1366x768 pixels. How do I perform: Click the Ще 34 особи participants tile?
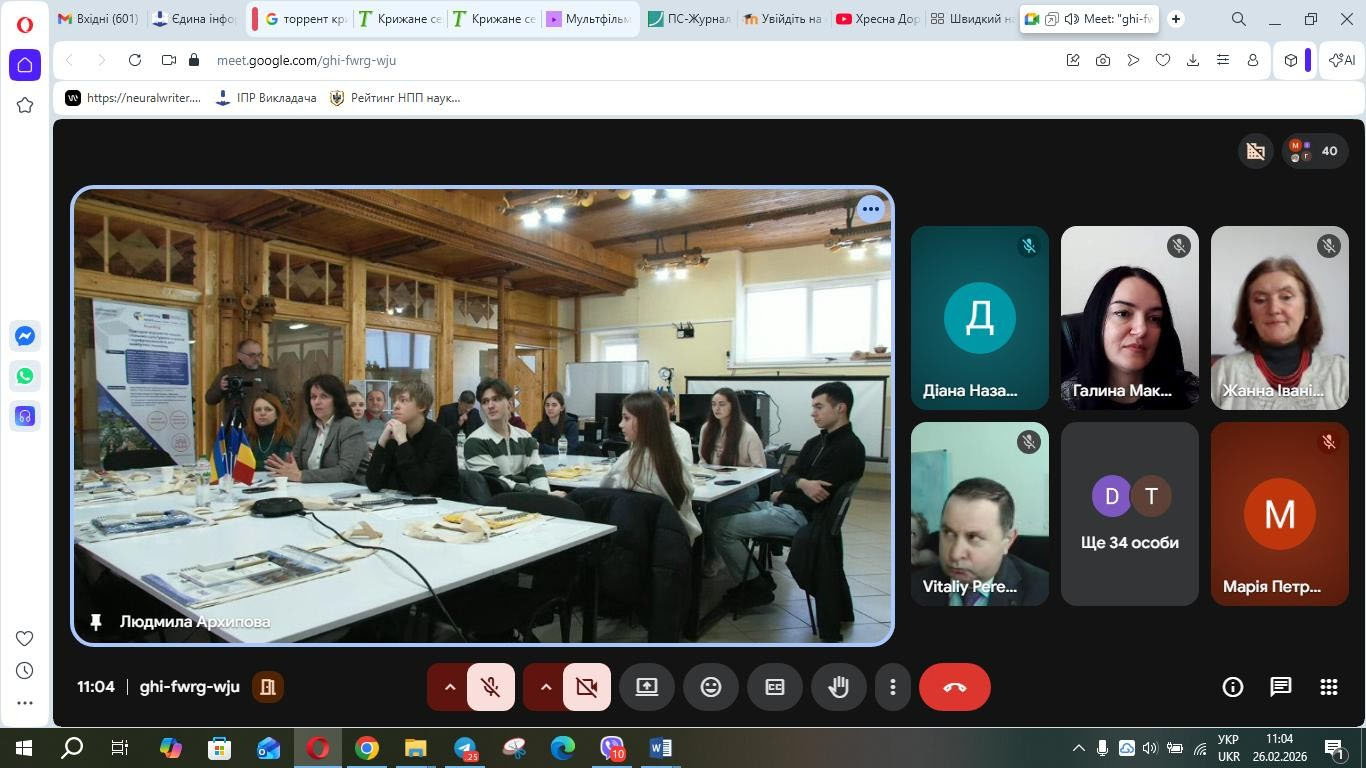tap(1129, 514)
